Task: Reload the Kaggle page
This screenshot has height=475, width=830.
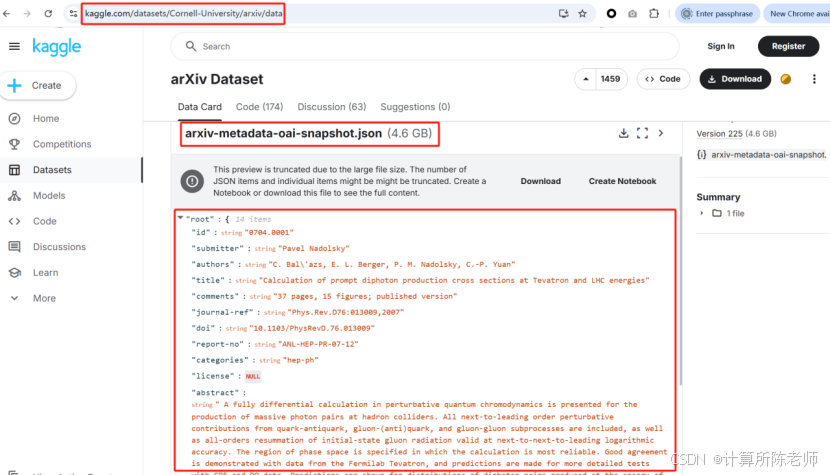Action: (48, 14)
